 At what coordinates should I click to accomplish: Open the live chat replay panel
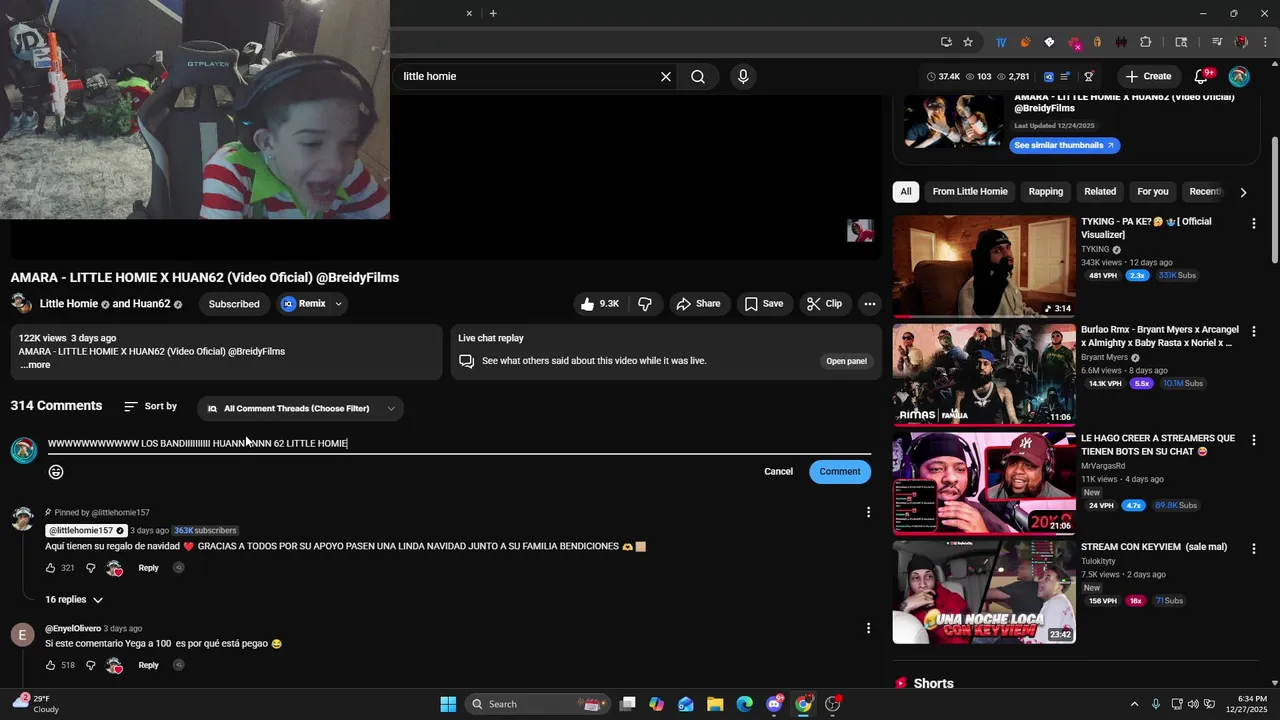[x=846, y=361]
